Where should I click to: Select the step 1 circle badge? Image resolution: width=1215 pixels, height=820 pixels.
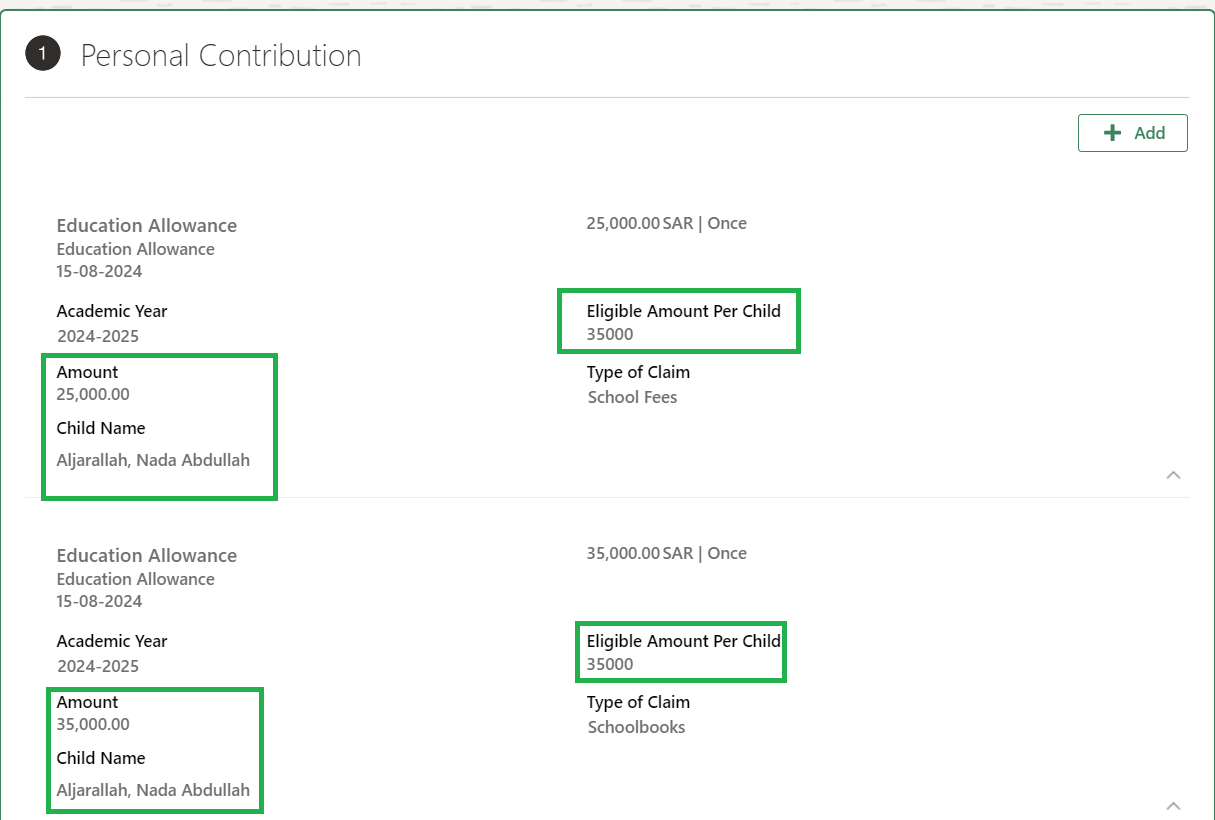pyautogui.click(x=43, y=53)
